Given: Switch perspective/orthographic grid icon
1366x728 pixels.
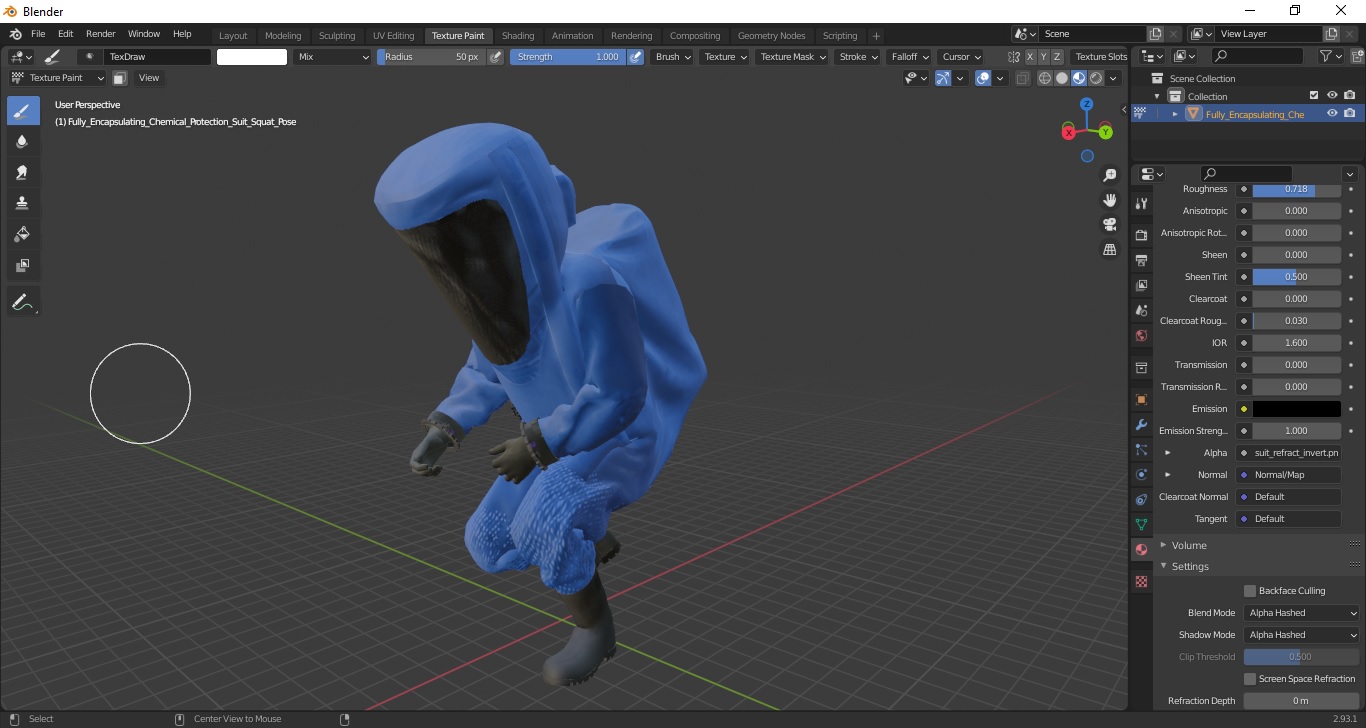Looking at the screenshot, I should (x=1109, y=249).
